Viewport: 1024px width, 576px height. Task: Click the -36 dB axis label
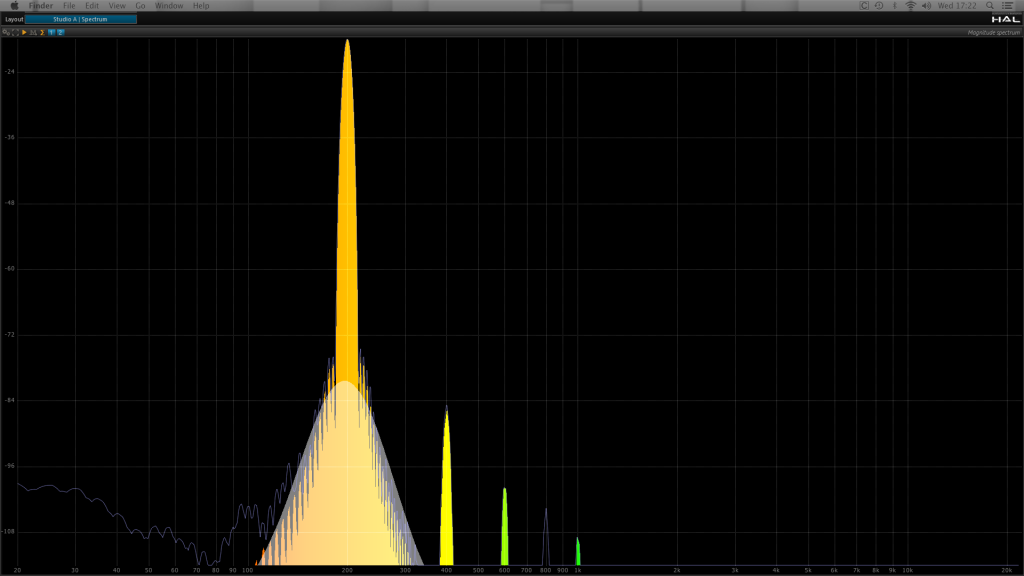click(x=9, y=137)
